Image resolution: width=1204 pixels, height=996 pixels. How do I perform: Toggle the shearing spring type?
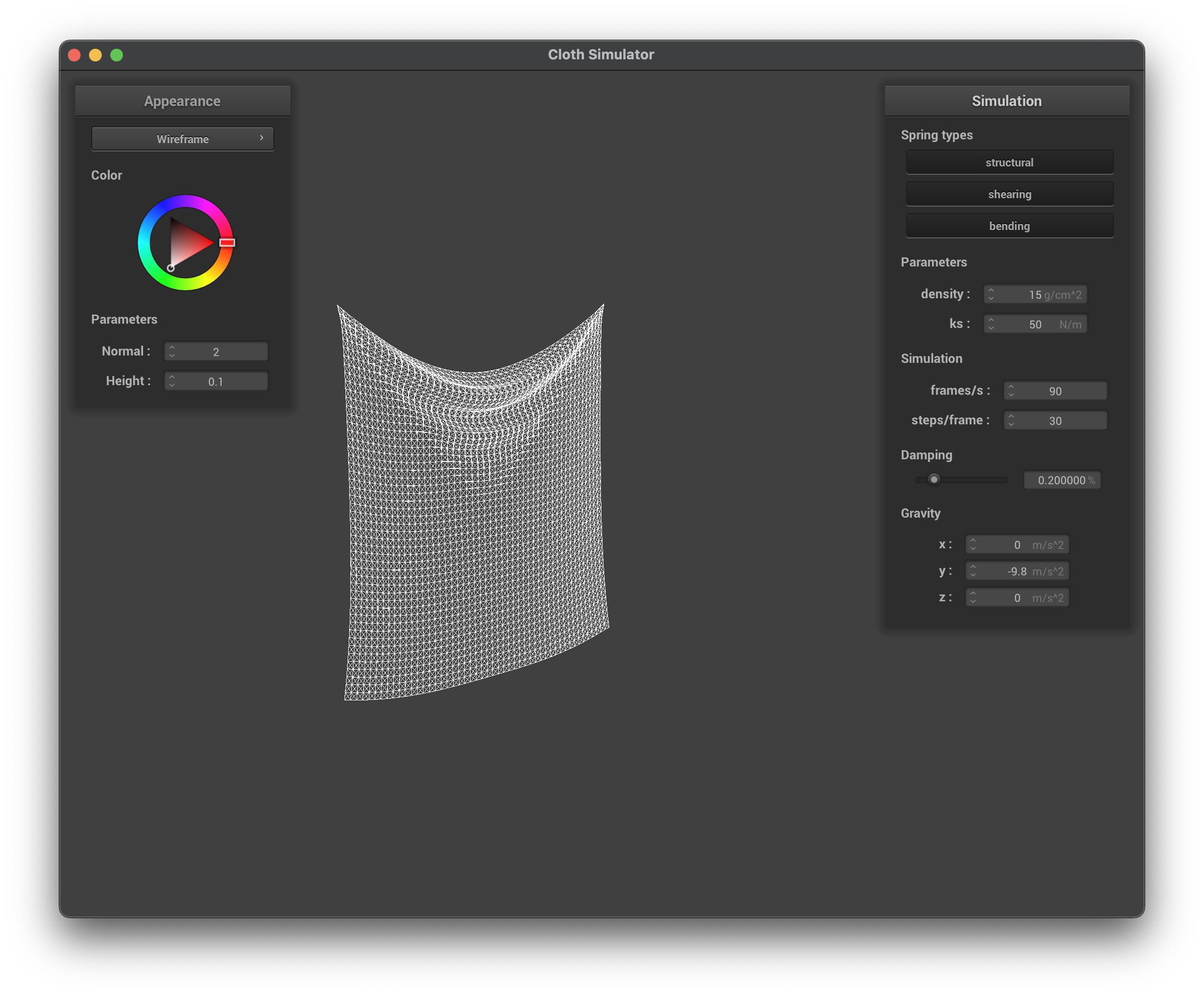[1009, 194]
